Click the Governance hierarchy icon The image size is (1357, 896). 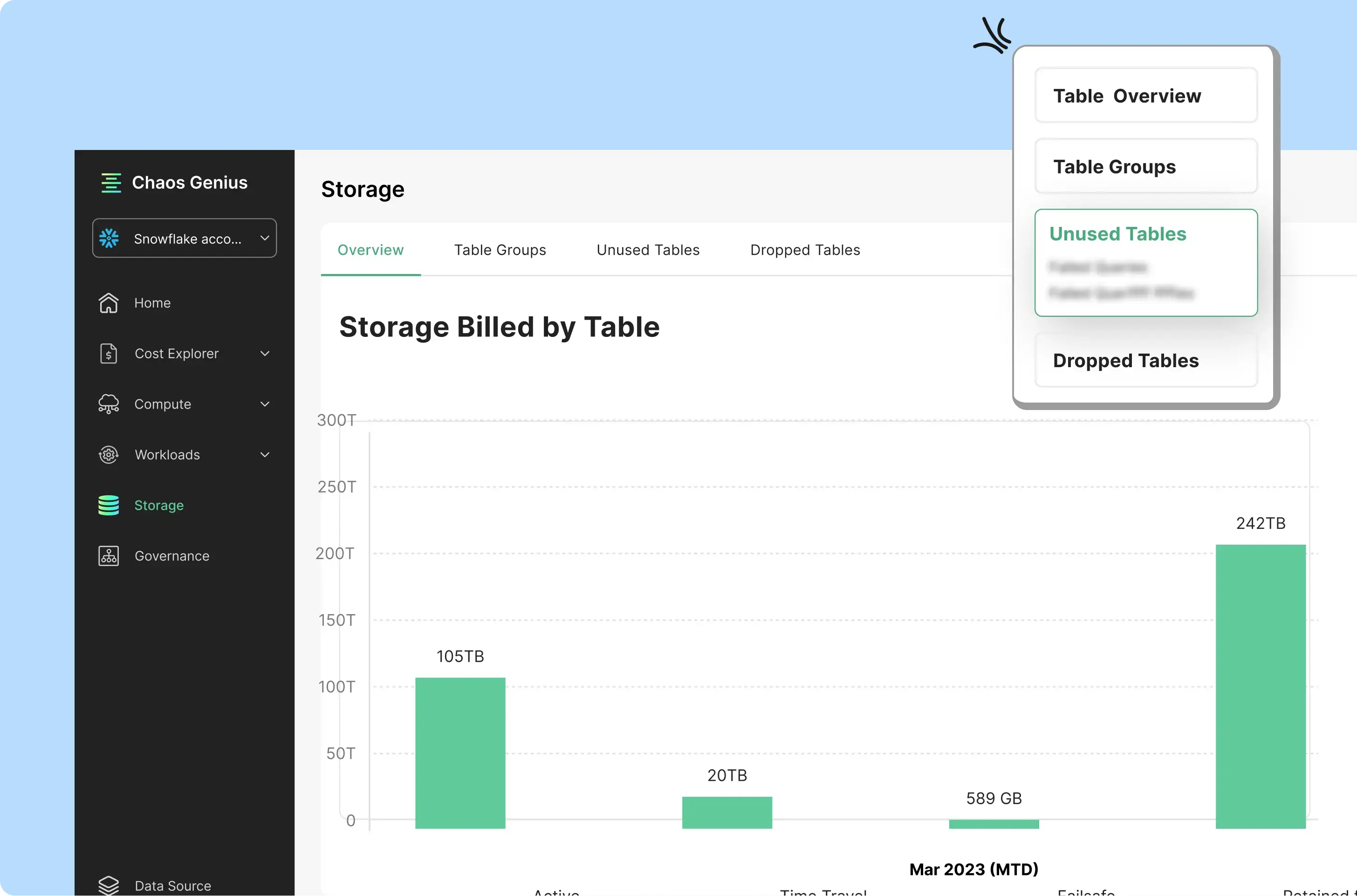pyautogui.click(x=109, y=556)
